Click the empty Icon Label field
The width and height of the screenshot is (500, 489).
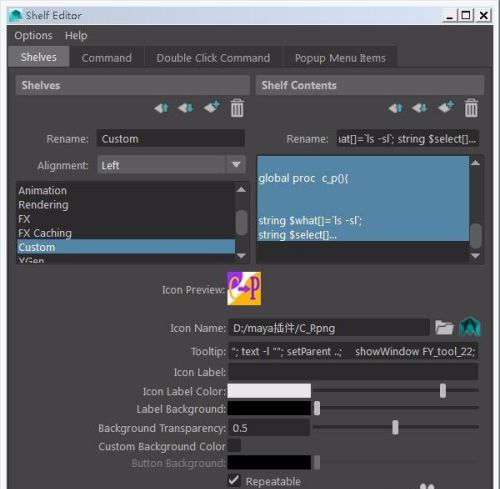coord(353,372)
